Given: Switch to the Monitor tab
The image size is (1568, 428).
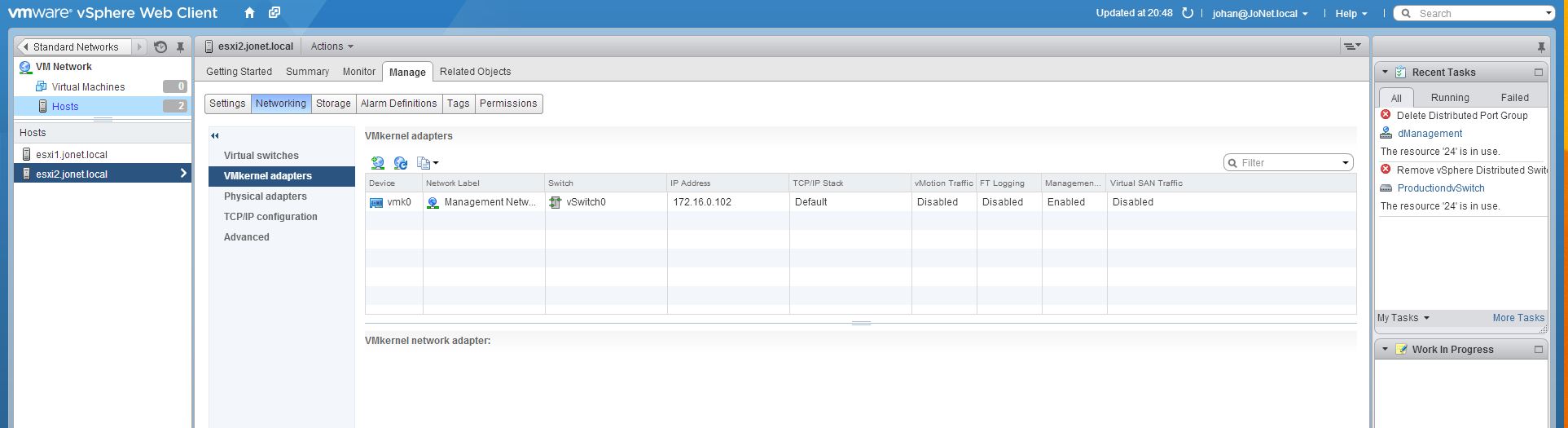Looking at the screenshot, I should [358, 72].
